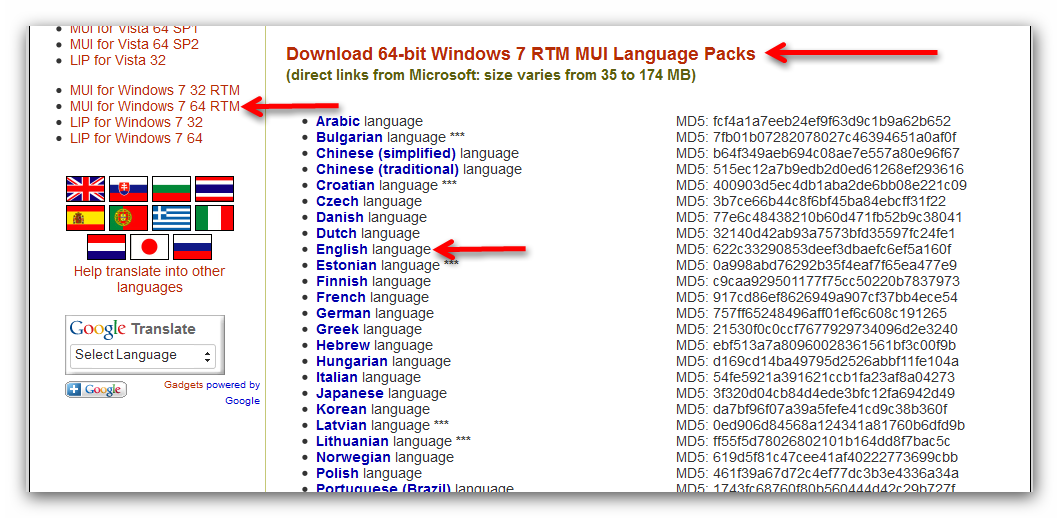Click the Slovakia flag icon
The width and height of the screenshot is (1059, 518).
pyautogui.click(x=128, y=188)
